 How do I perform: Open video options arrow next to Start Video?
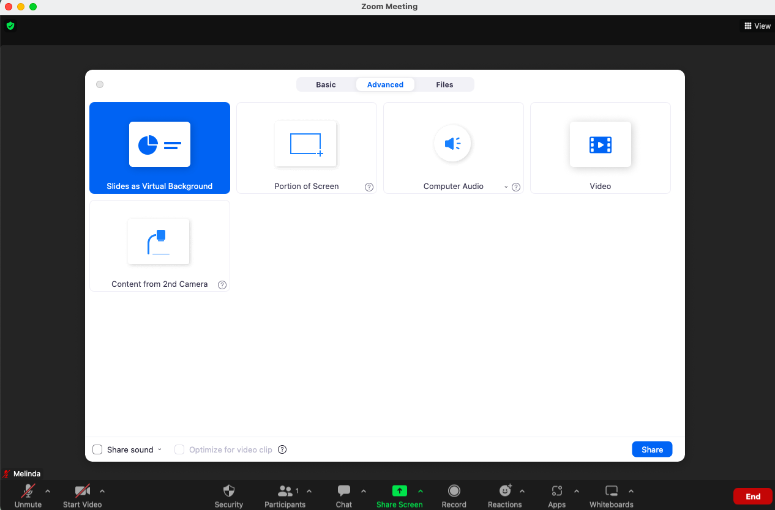coord(102,491)
